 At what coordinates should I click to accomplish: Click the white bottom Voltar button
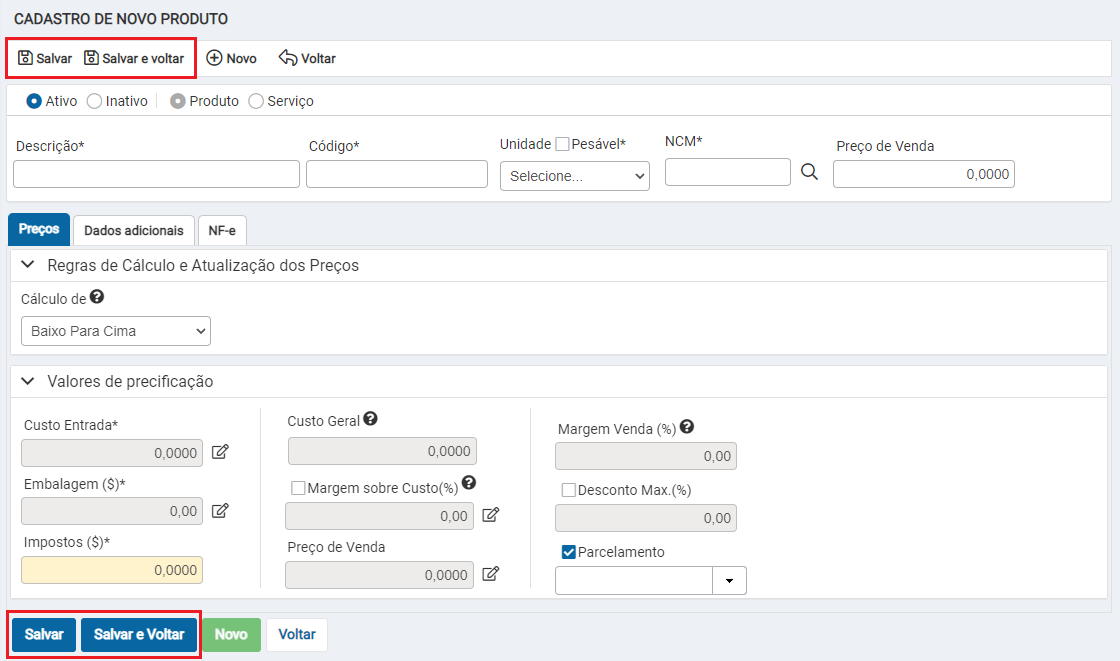click(x=297, y=635)
